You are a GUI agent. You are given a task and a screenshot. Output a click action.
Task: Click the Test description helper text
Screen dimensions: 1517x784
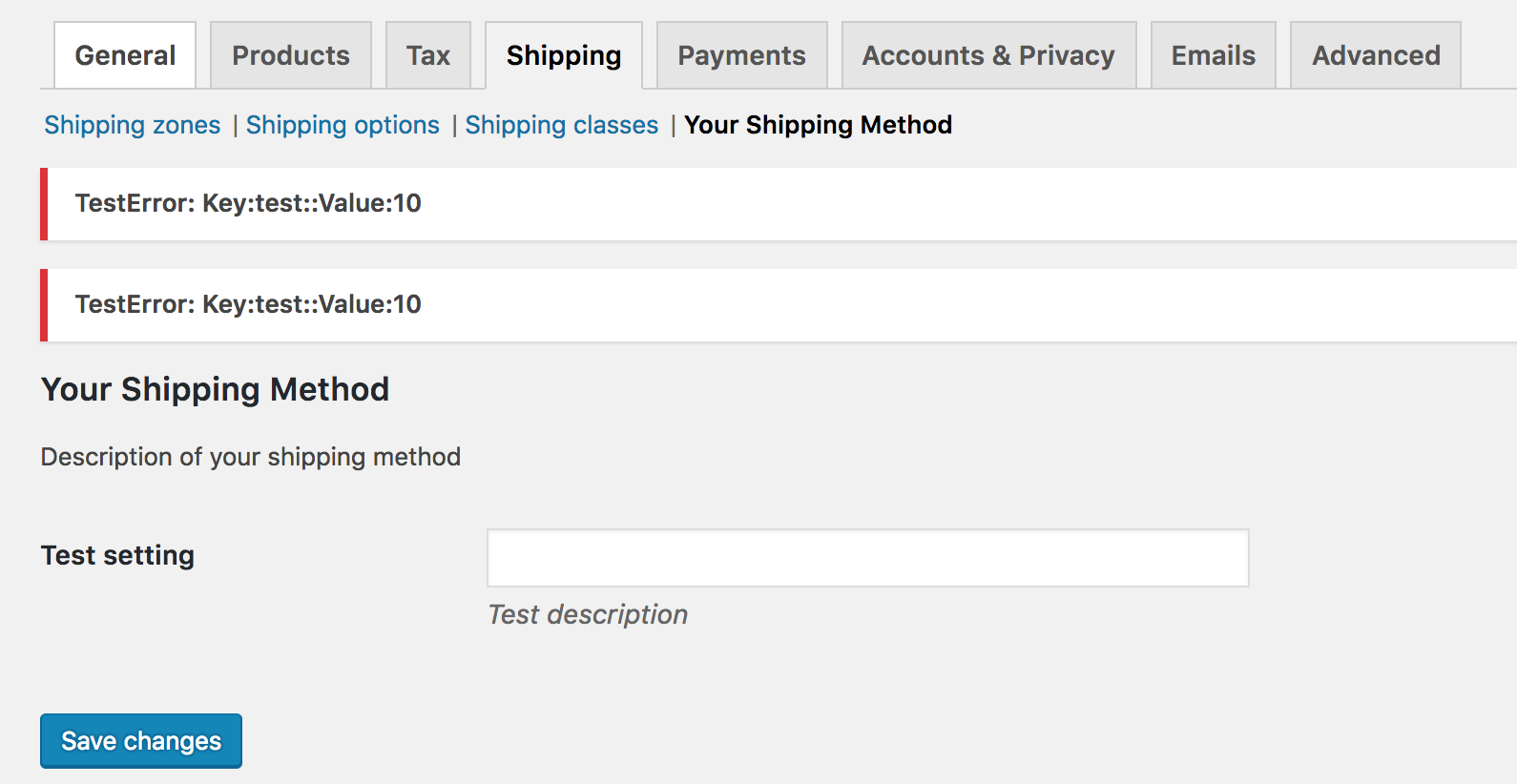587,614
